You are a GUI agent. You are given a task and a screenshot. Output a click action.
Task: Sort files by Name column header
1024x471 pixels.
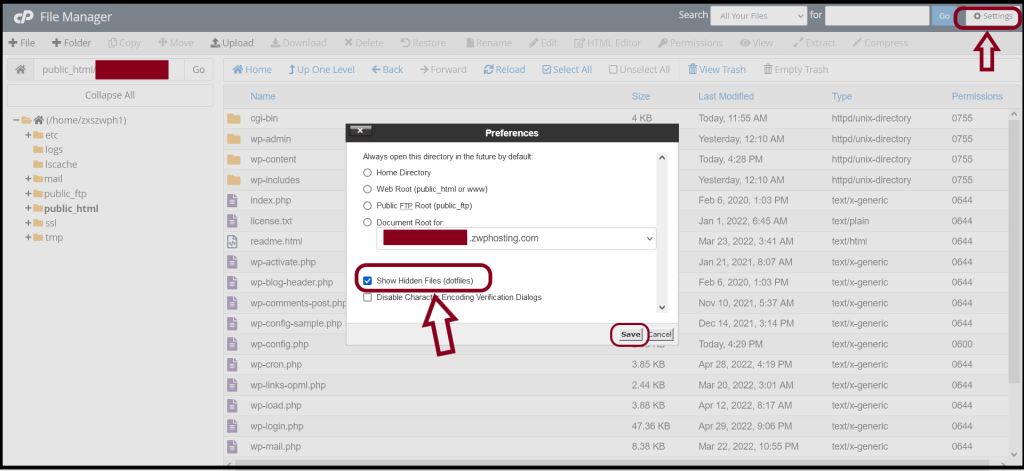263,97
